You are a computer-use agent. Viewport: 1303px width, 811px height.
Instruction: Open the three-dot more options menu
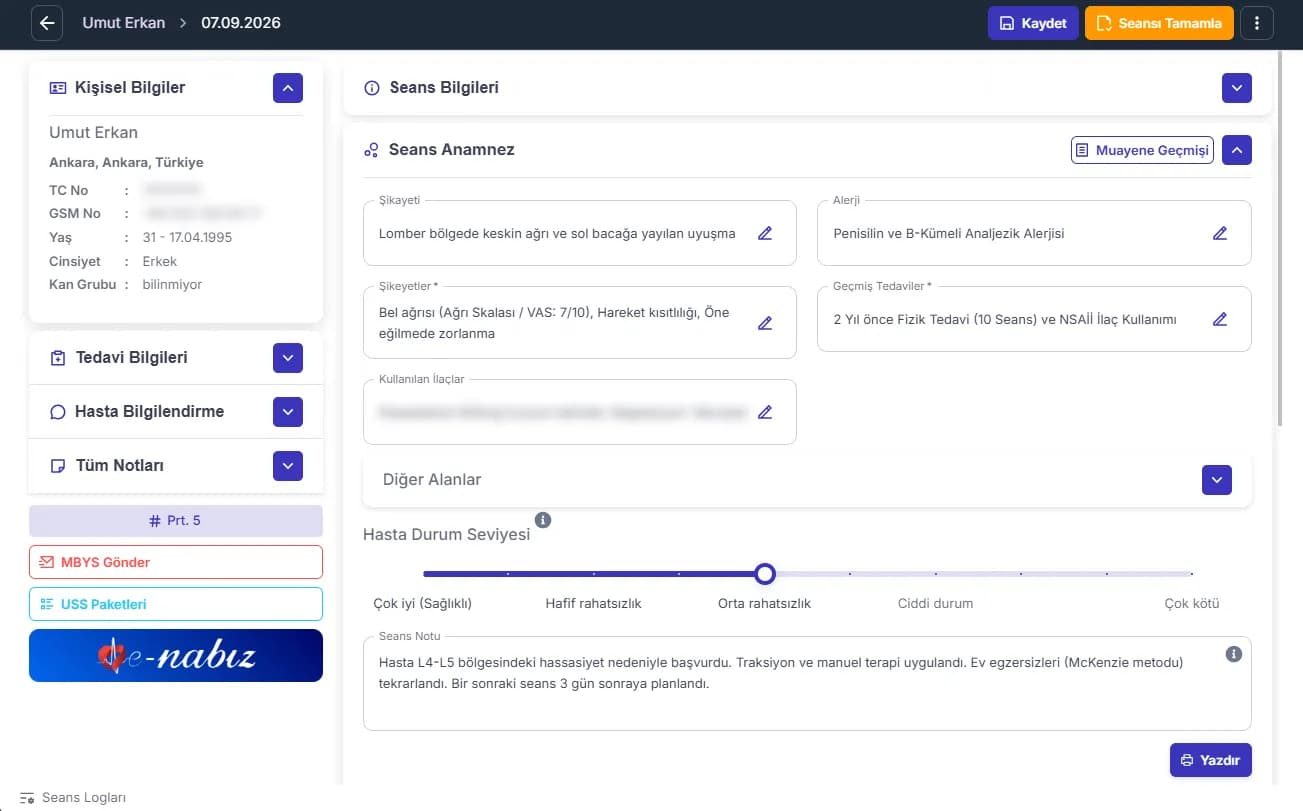1257,23
